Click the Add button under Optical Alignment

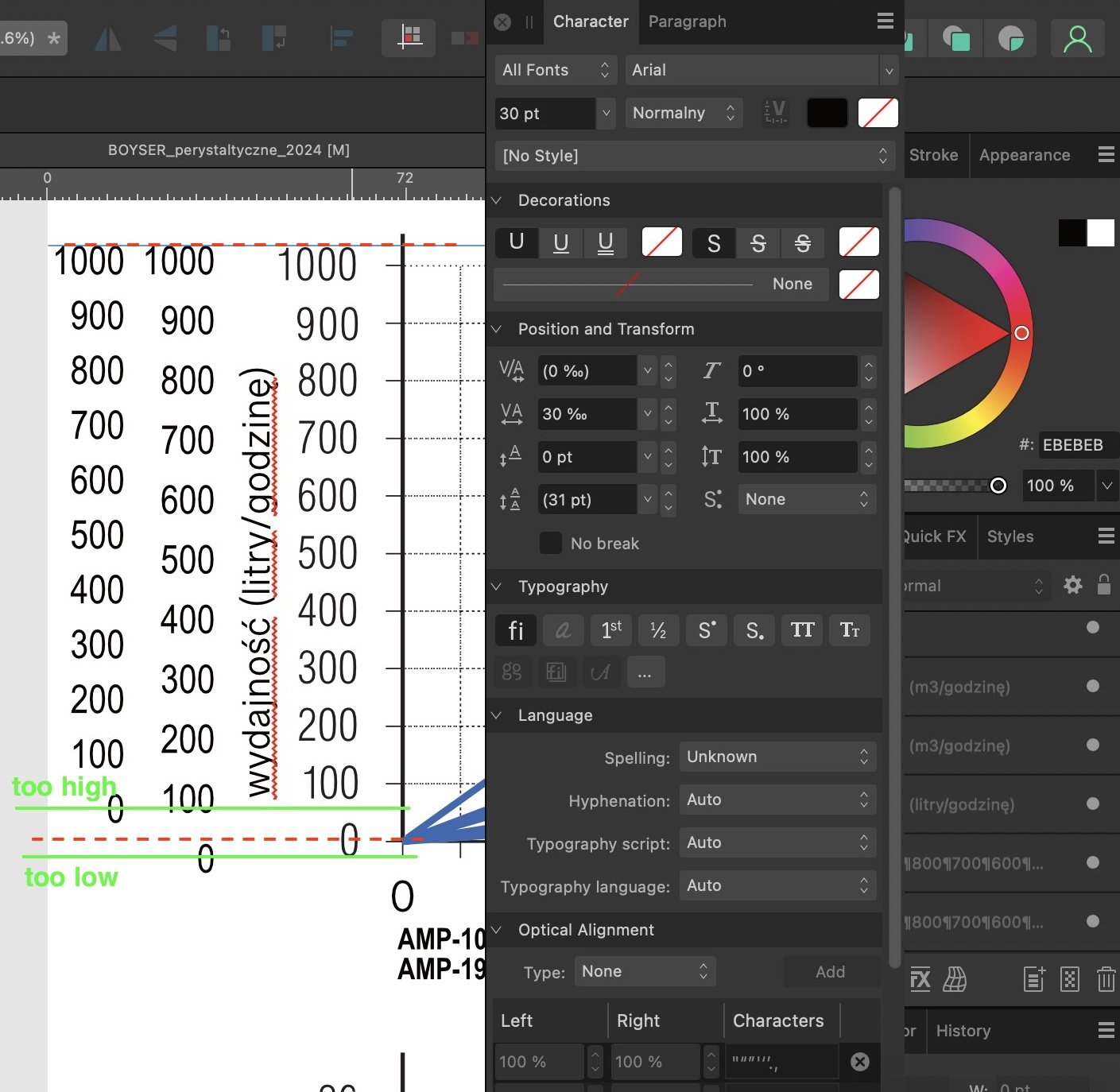tap(829, 971)
